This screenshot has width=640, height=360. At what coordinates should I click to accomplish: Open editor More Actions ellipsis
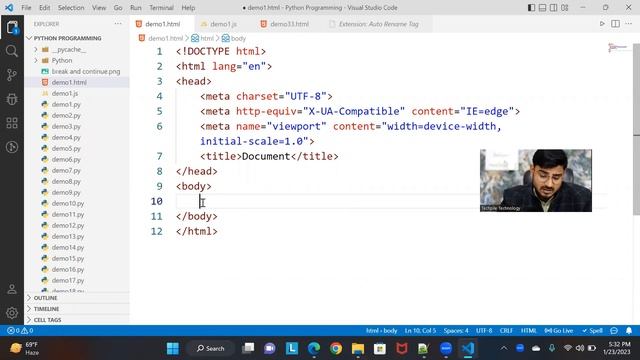point(629,24)
